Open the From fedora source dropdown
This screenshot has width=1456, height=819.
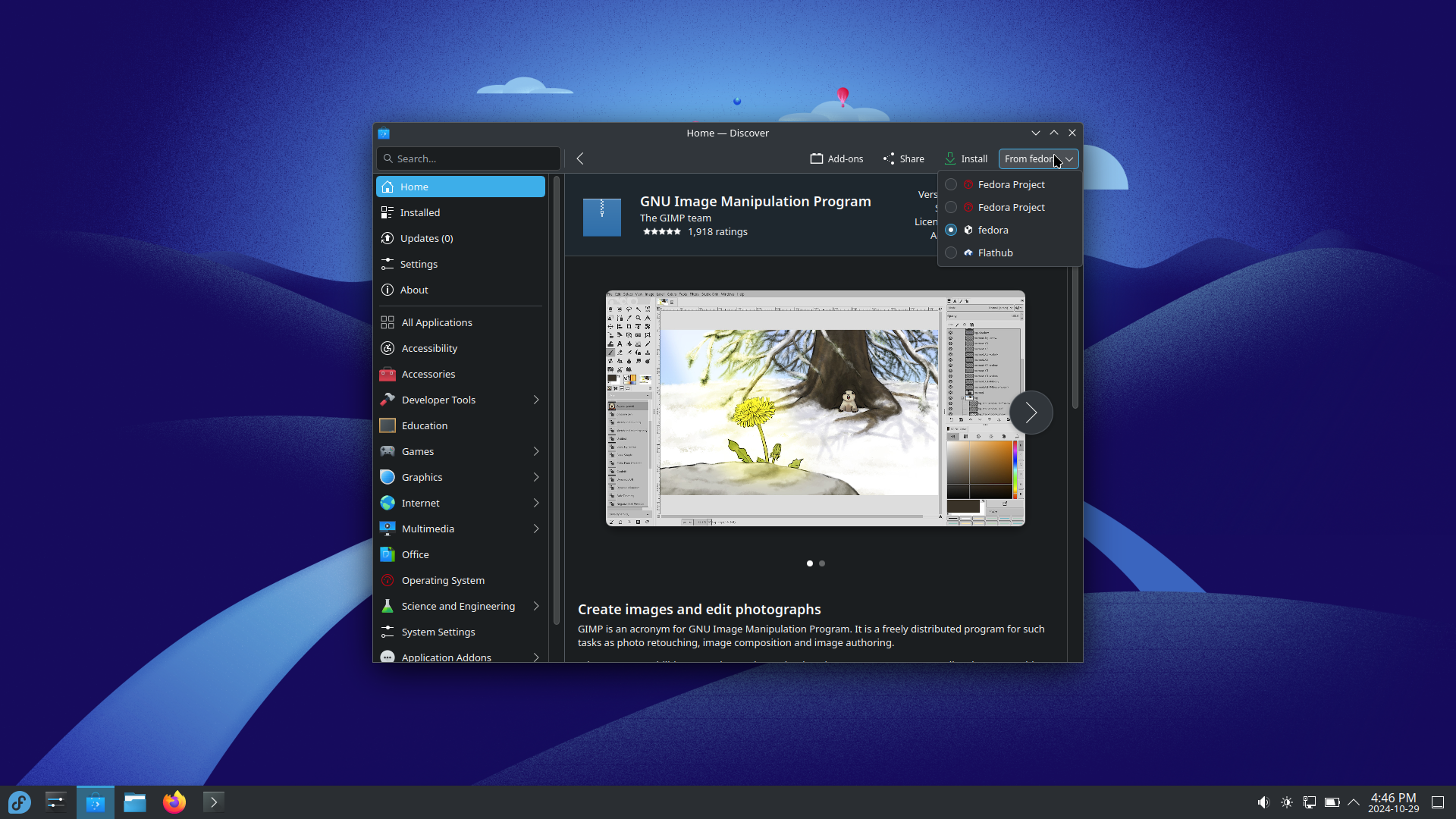click(1038, 158)
